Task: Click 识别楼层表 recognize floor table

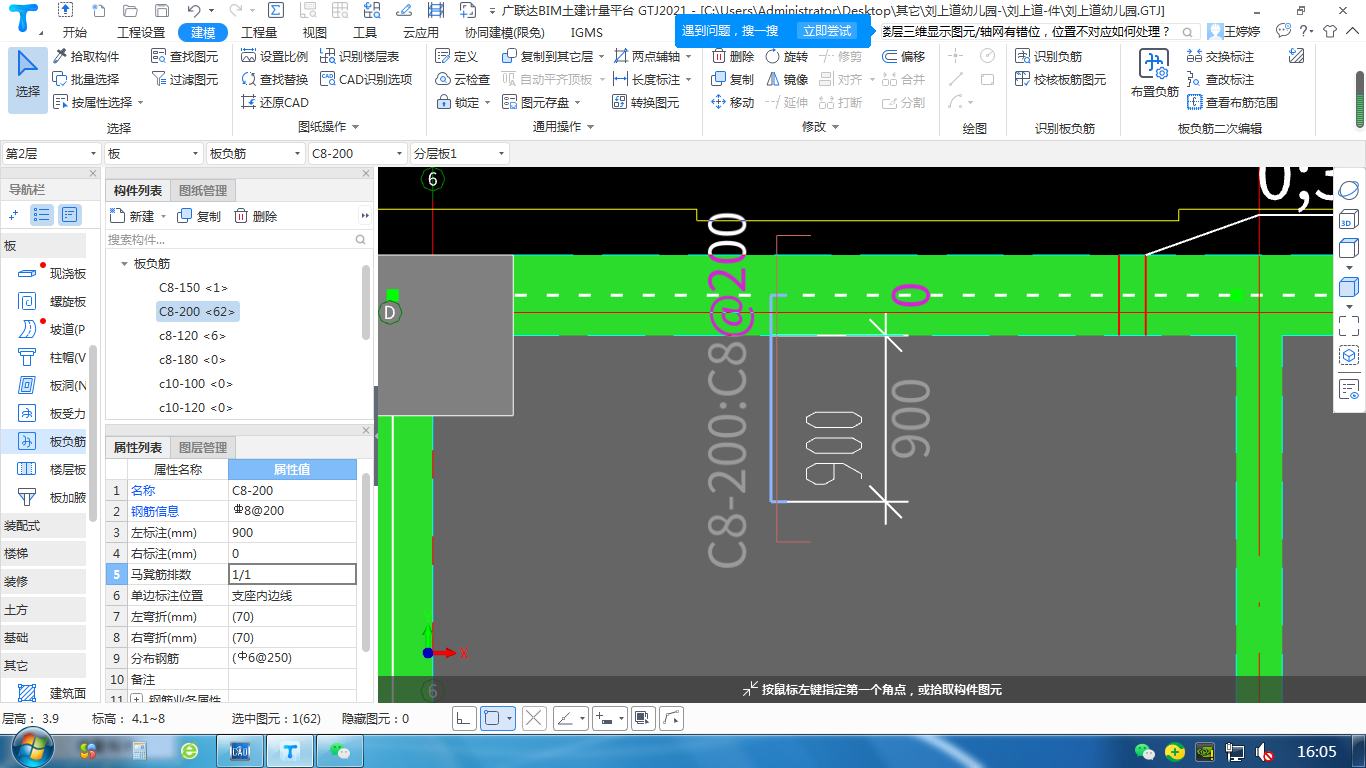Action: (x=360, y=56)
